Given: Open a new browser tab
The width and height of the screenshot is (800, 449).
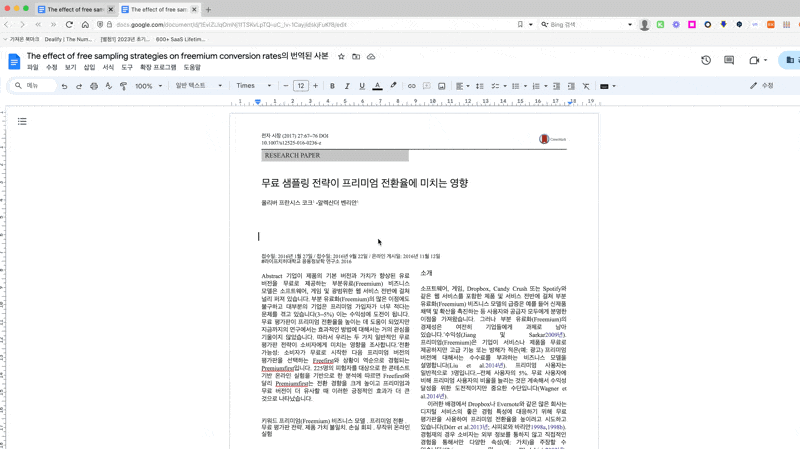Looking at the screenshot, I should (208, 9).
